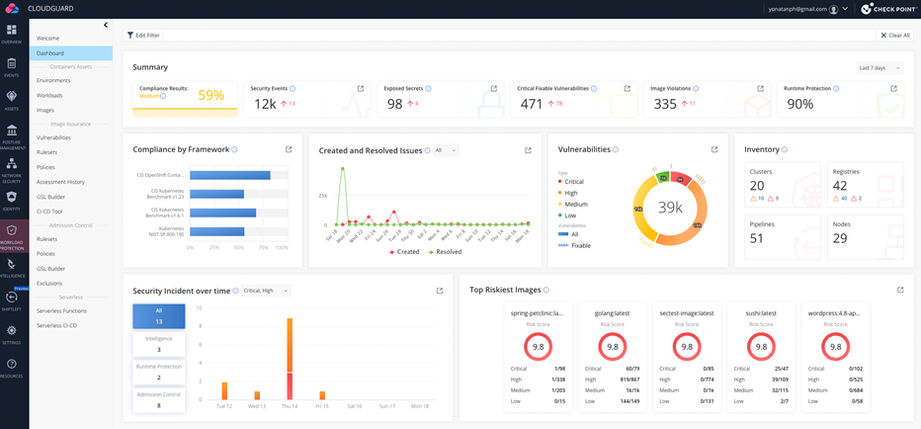The image size is (921, 429).
Task: Open the Overview section in left rail
Action: pyautogui.click(x=14, y=34)
